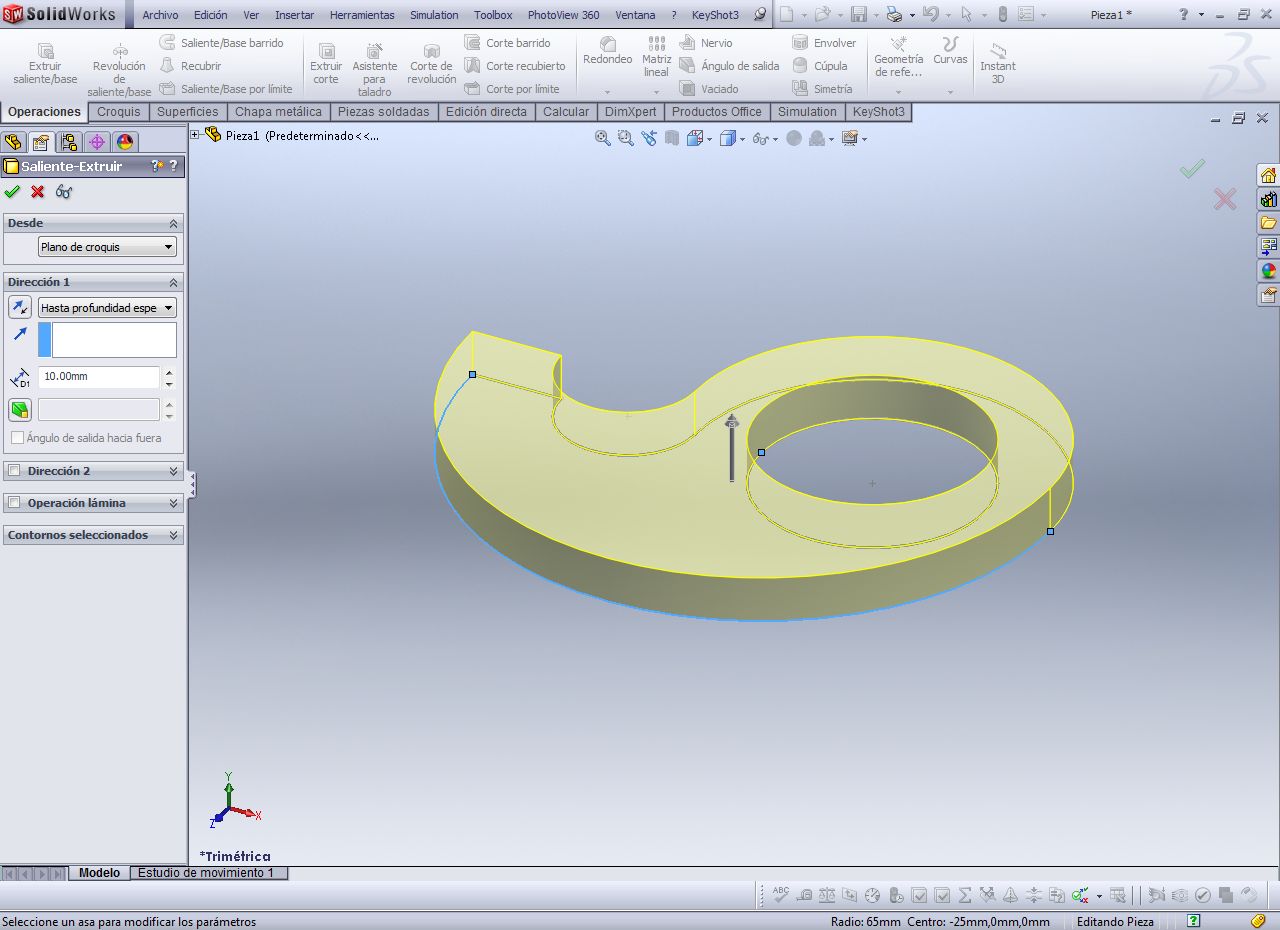The image size is (1280, 930).
Task: Click Cúpula dome tool
Action: pyautogui.click(x=820, y=66)
